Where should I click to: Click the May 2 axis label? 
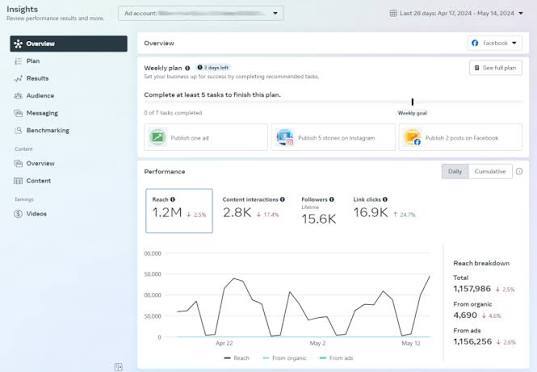[317, 343]
